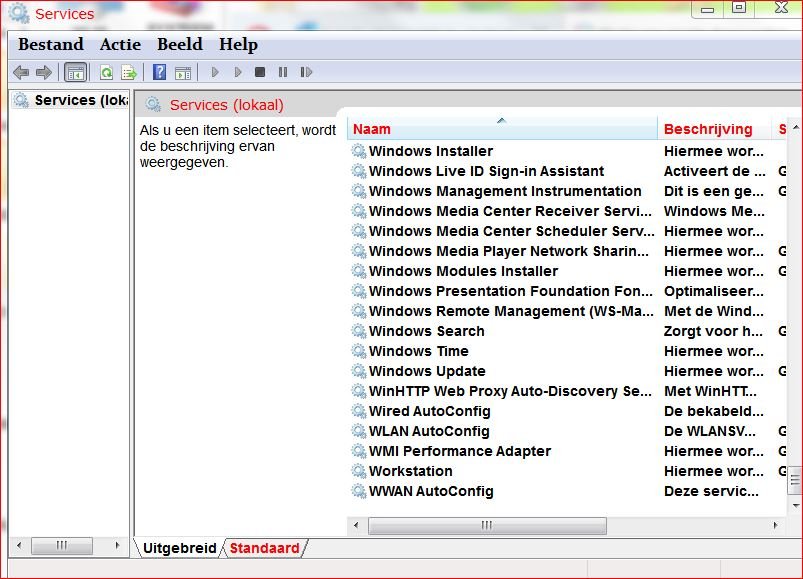Select Services (lokaal) in the left tree

(78, 100)
